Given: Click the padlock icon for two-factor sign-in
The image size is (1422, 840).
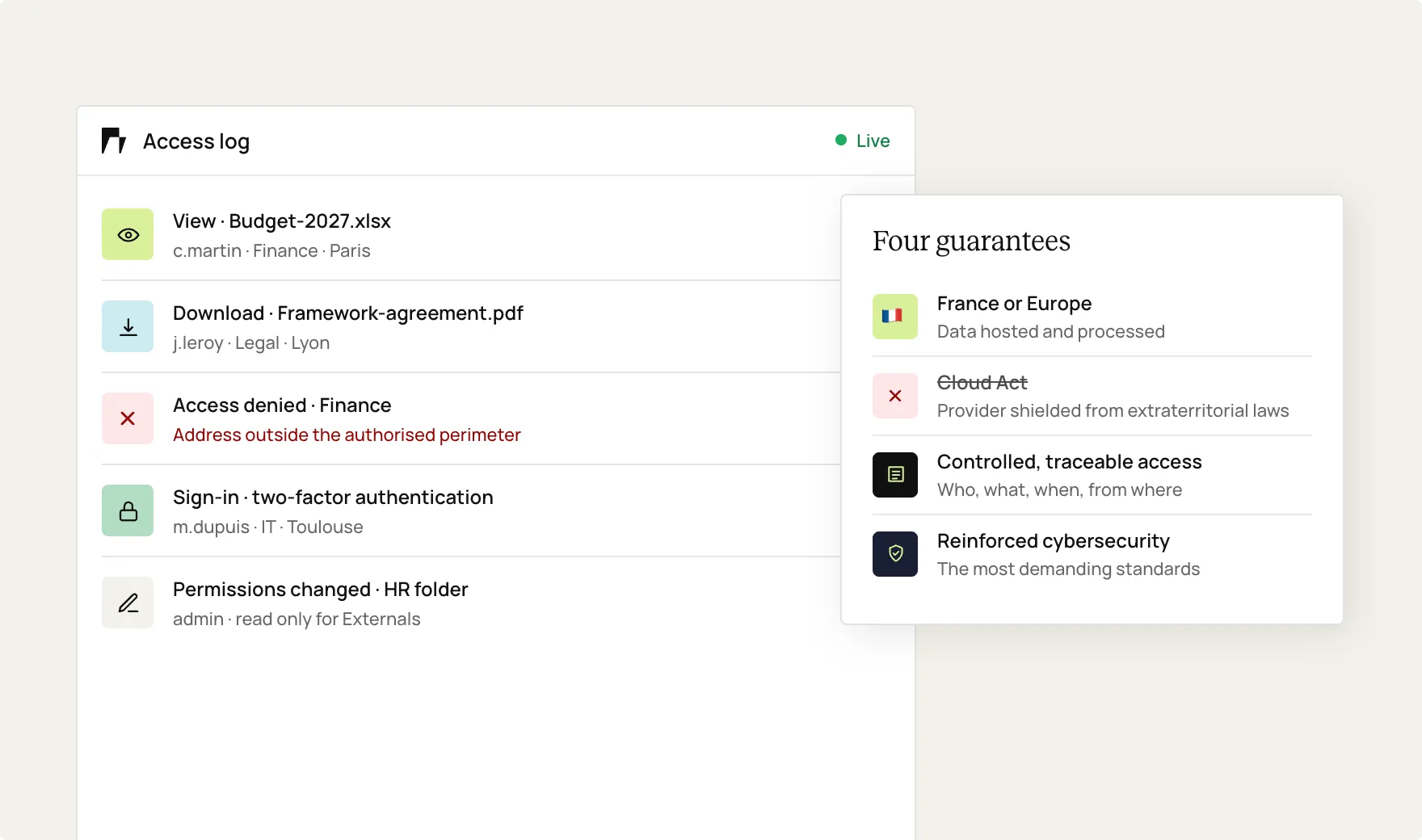Looking at the screenshot, I should click(128, 510).
